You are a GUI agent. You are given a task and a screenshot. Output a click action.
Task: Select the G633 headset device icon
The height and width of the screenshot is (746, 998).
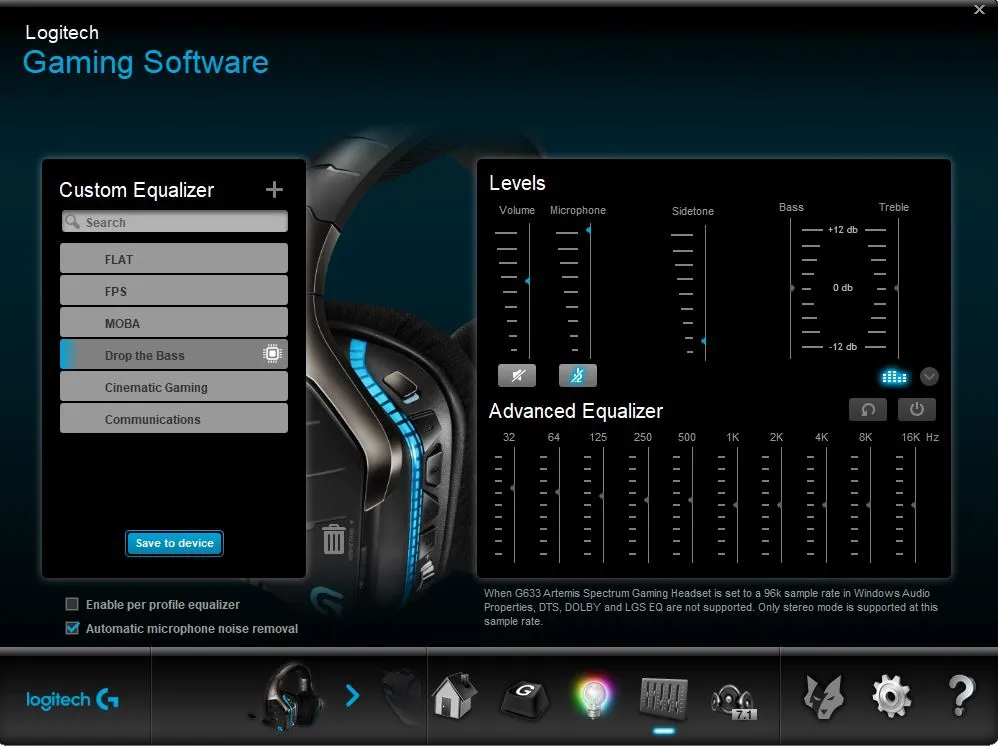pyautogui.click(x=288, y=698)
